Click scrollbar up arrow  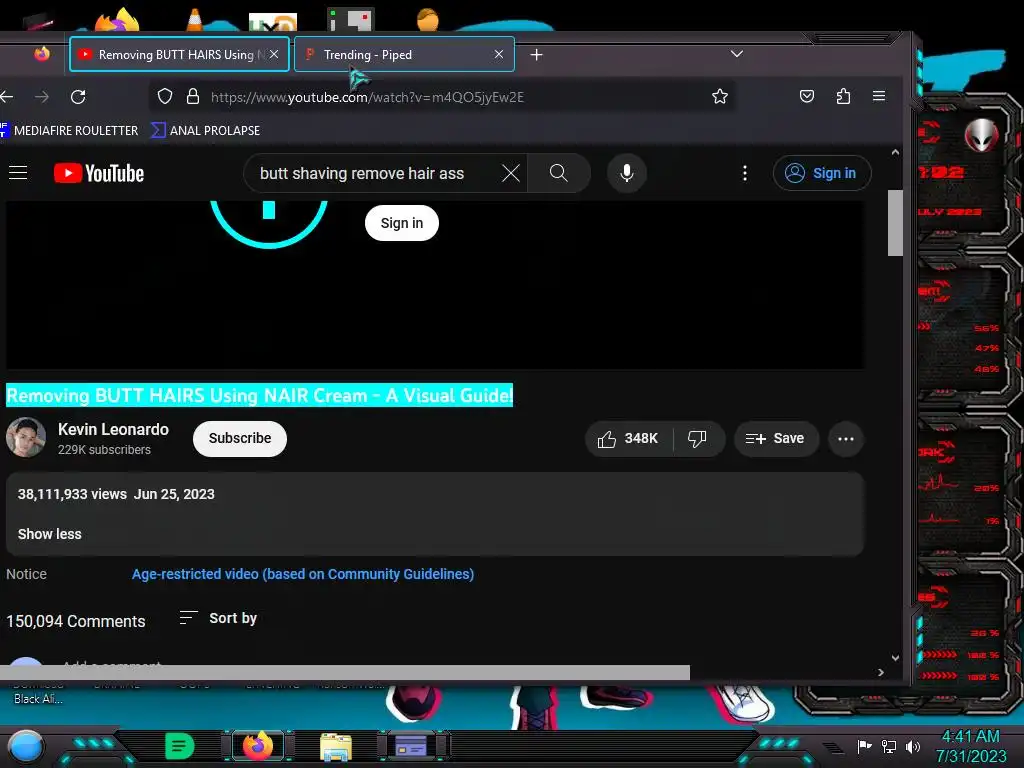click(x=895, y=152)
